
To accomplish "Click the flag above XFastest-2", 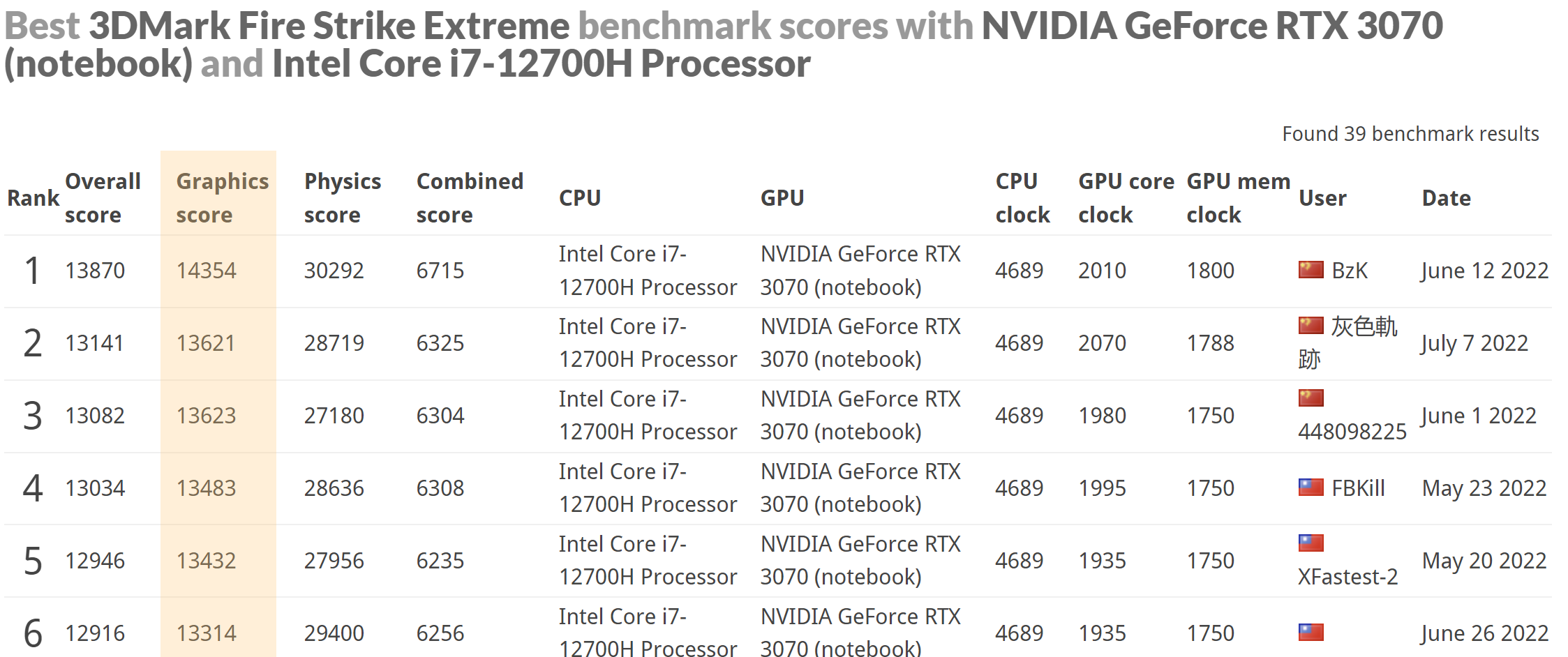I will tap(1311, 543).
